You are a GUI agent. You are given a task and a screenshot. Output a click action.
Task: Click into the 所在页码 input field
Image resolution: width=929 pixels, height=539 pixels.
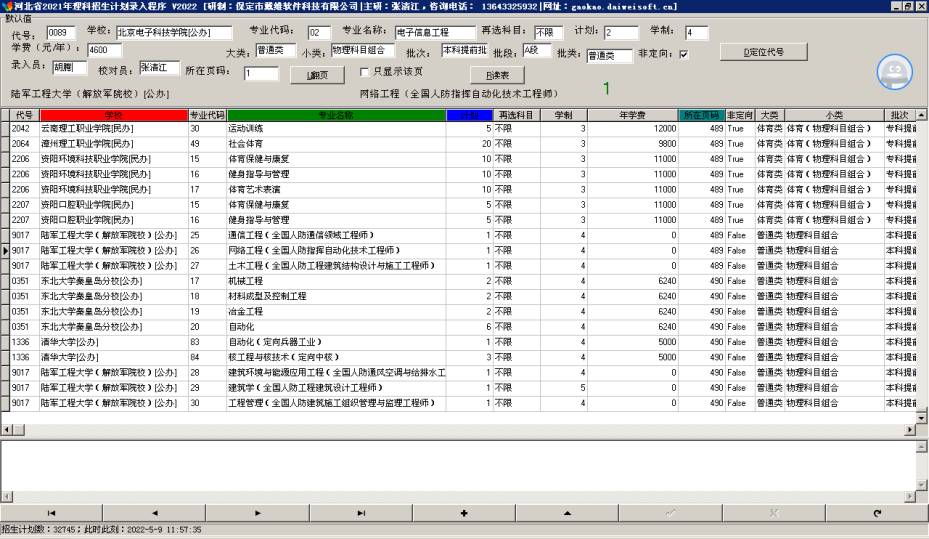(x=261, y=74)
